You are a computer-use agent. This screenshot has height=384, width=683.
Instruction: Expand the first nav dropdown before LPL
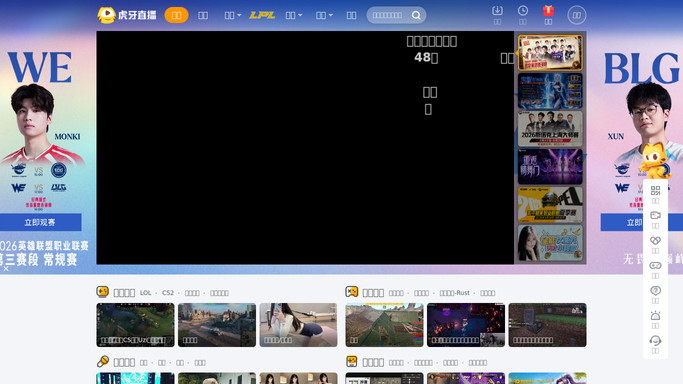tap(233, 15)
